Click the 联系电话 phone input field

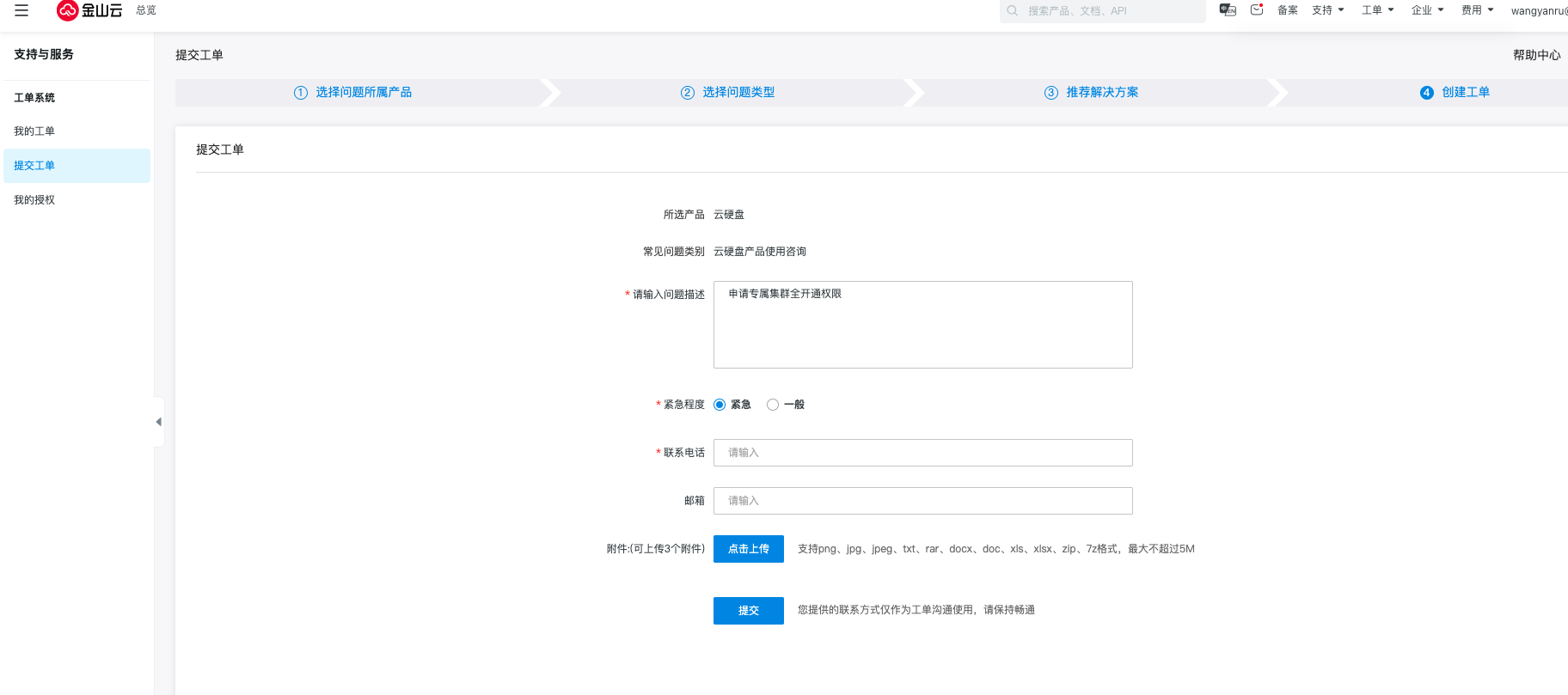coord(922,453)
